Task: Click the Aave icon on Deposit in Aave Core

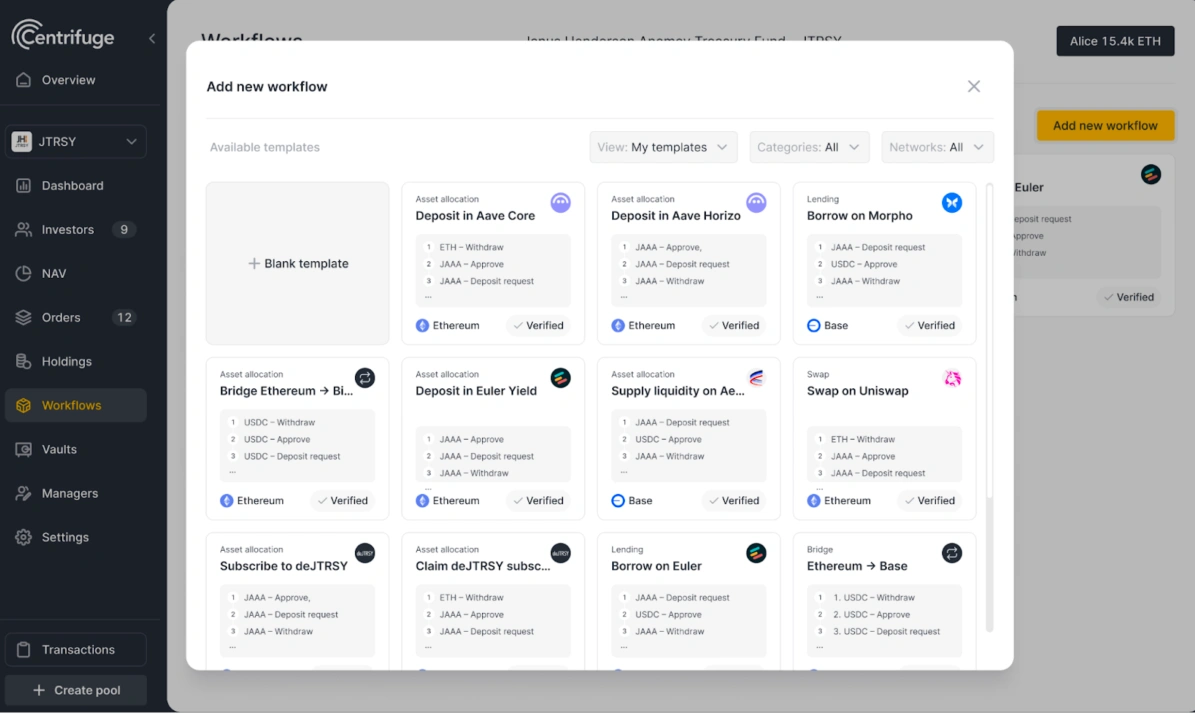Action: [x=560, y=202]
